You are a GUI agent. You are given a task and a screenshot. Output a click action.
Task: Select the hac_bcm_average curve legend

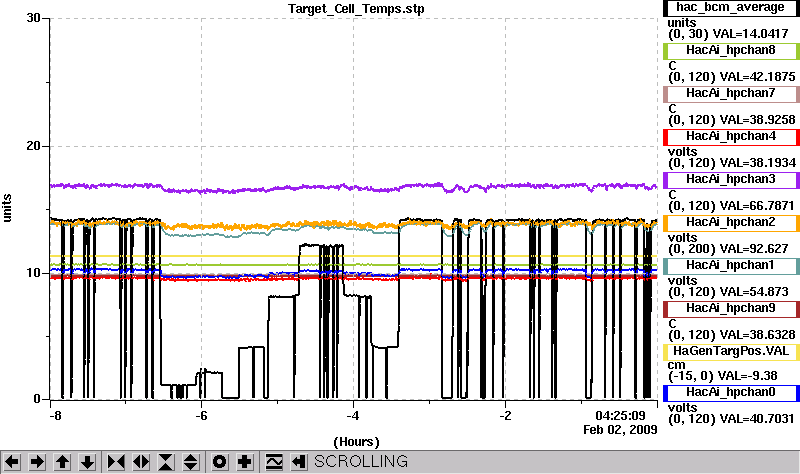[731, 8]
